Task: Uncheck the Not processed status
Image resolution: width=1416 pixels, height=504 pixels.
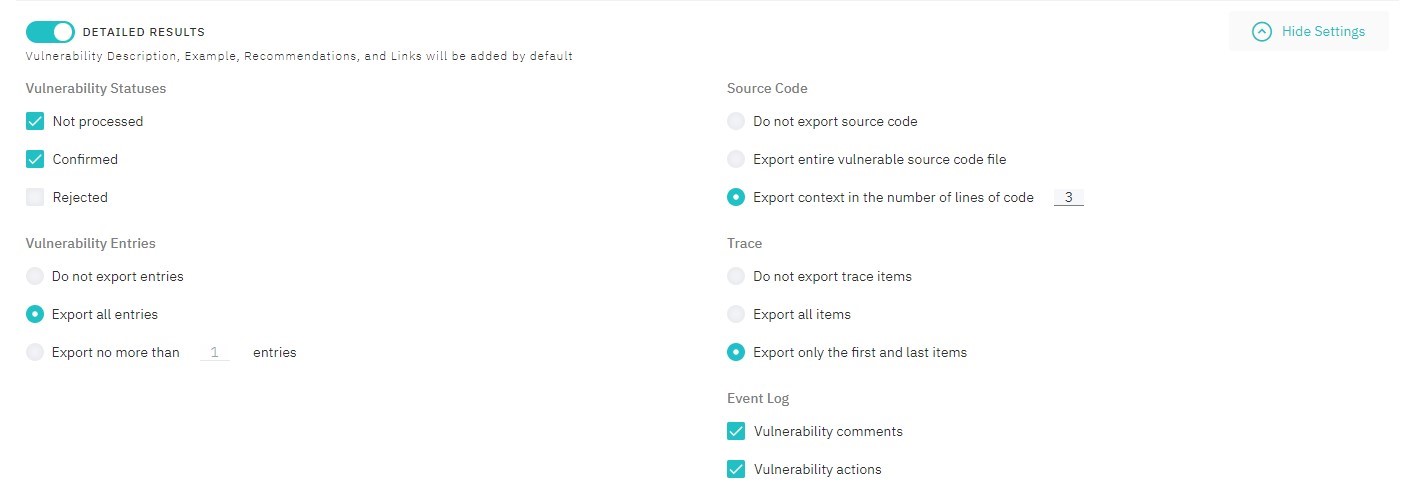Action: [x=35, y=121]
